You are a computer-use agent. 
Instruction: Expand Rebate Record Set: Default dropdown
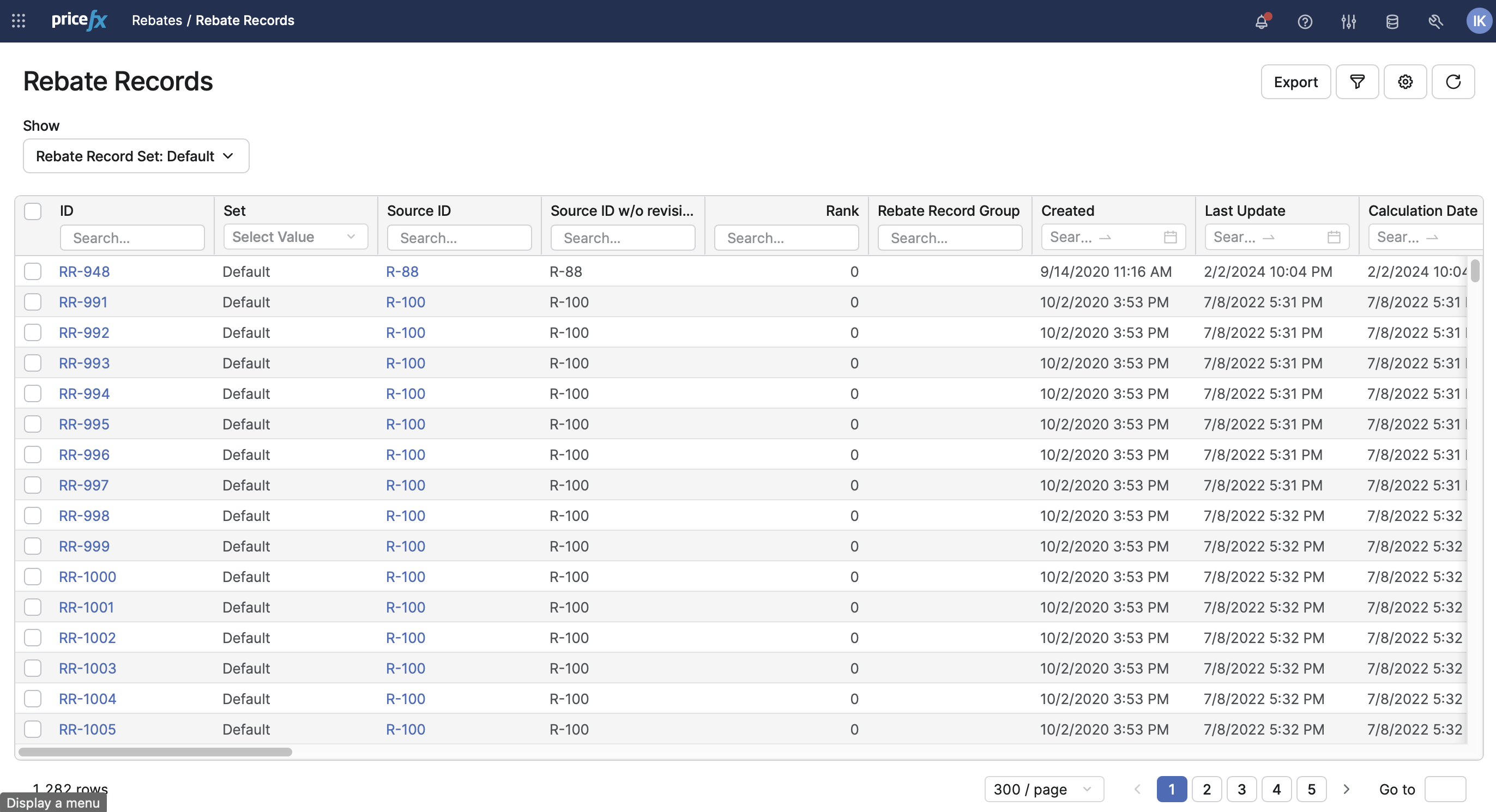point(136,156)
